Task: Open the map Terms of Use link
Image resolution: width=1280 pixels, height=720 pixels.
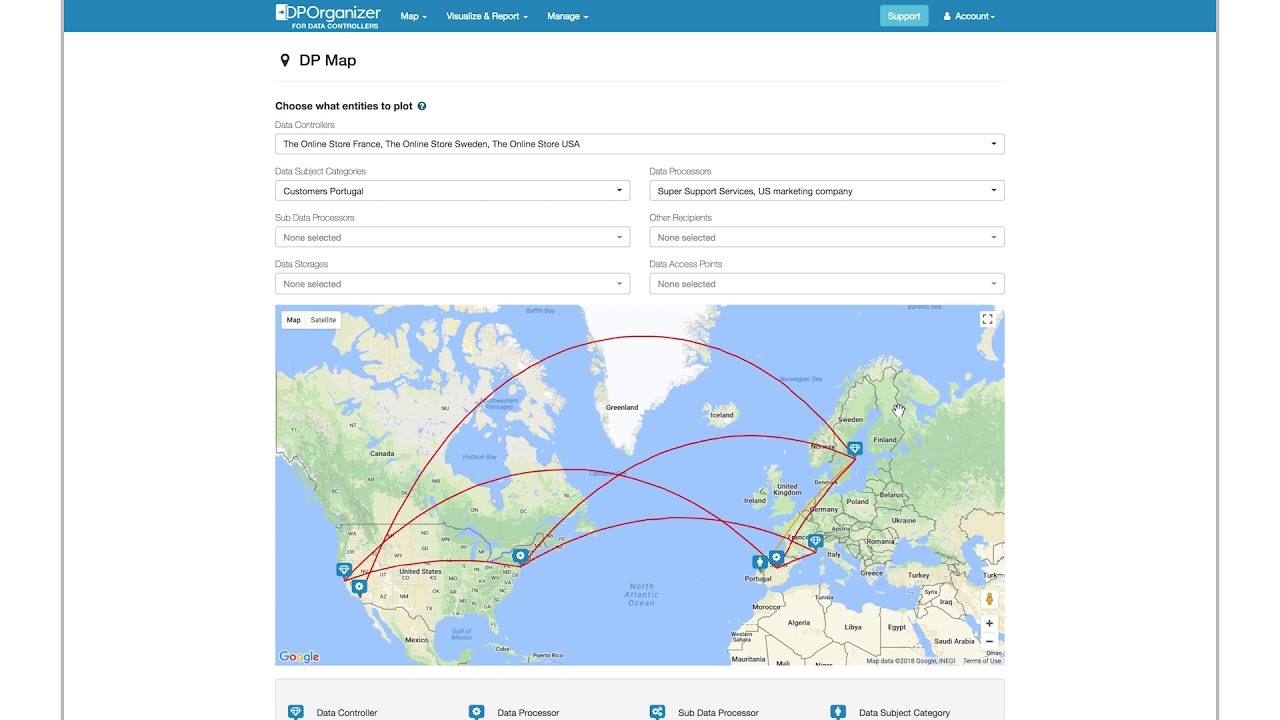Action: coord(981,661)
